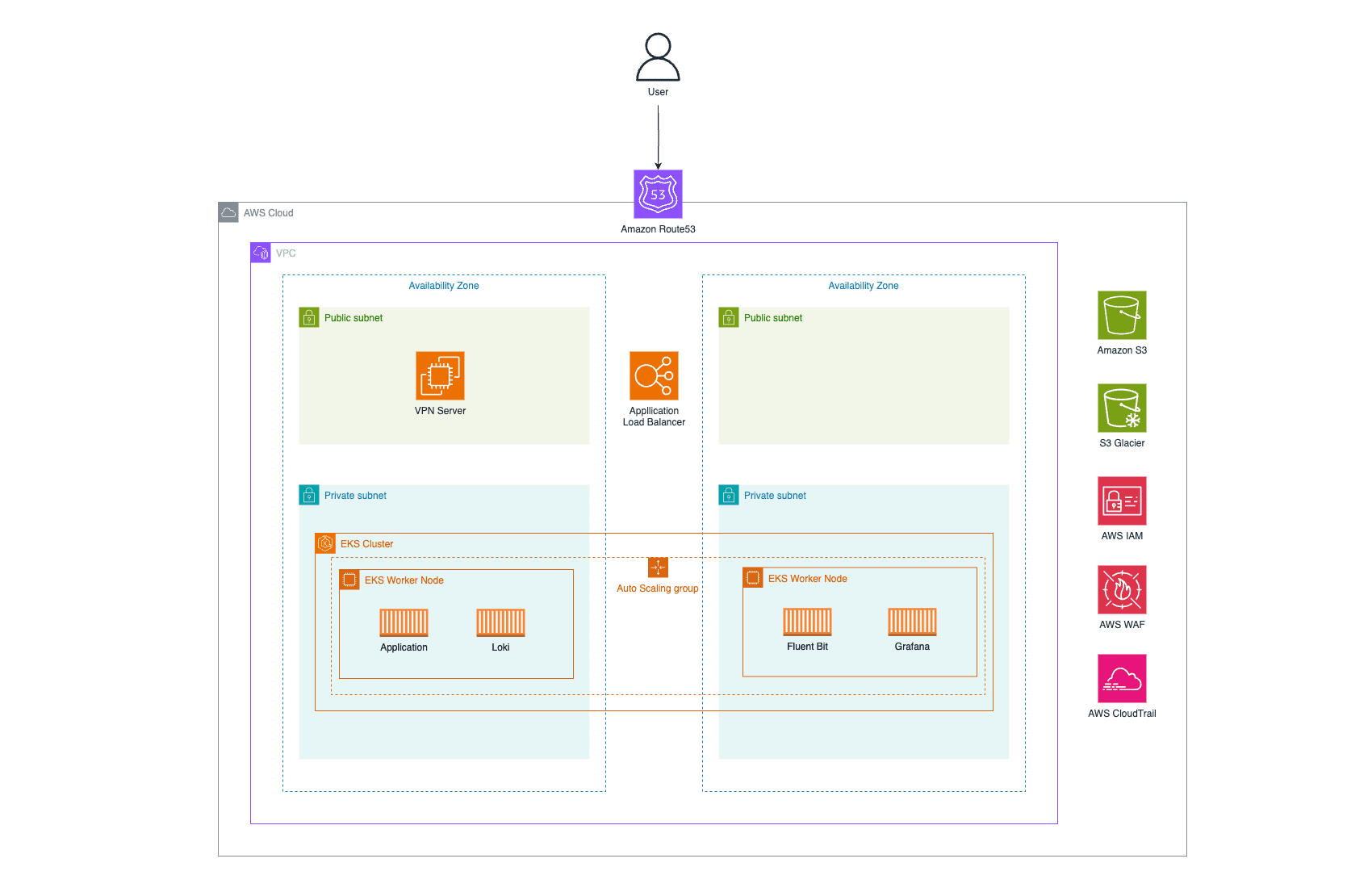Click the User person icon
This screenshot has width=1372, height=888.
[x=658, y=57]
